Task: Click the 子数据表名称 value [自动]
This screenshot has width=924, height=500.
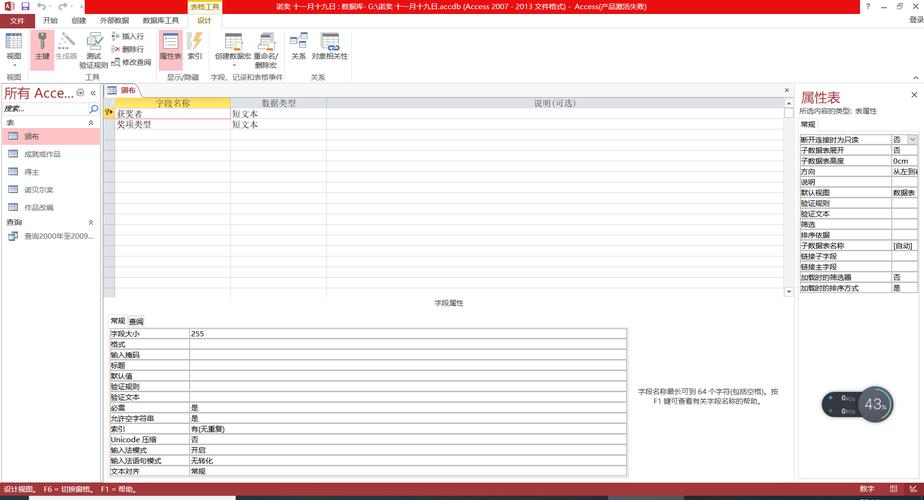Action: [x=904, y=246]
